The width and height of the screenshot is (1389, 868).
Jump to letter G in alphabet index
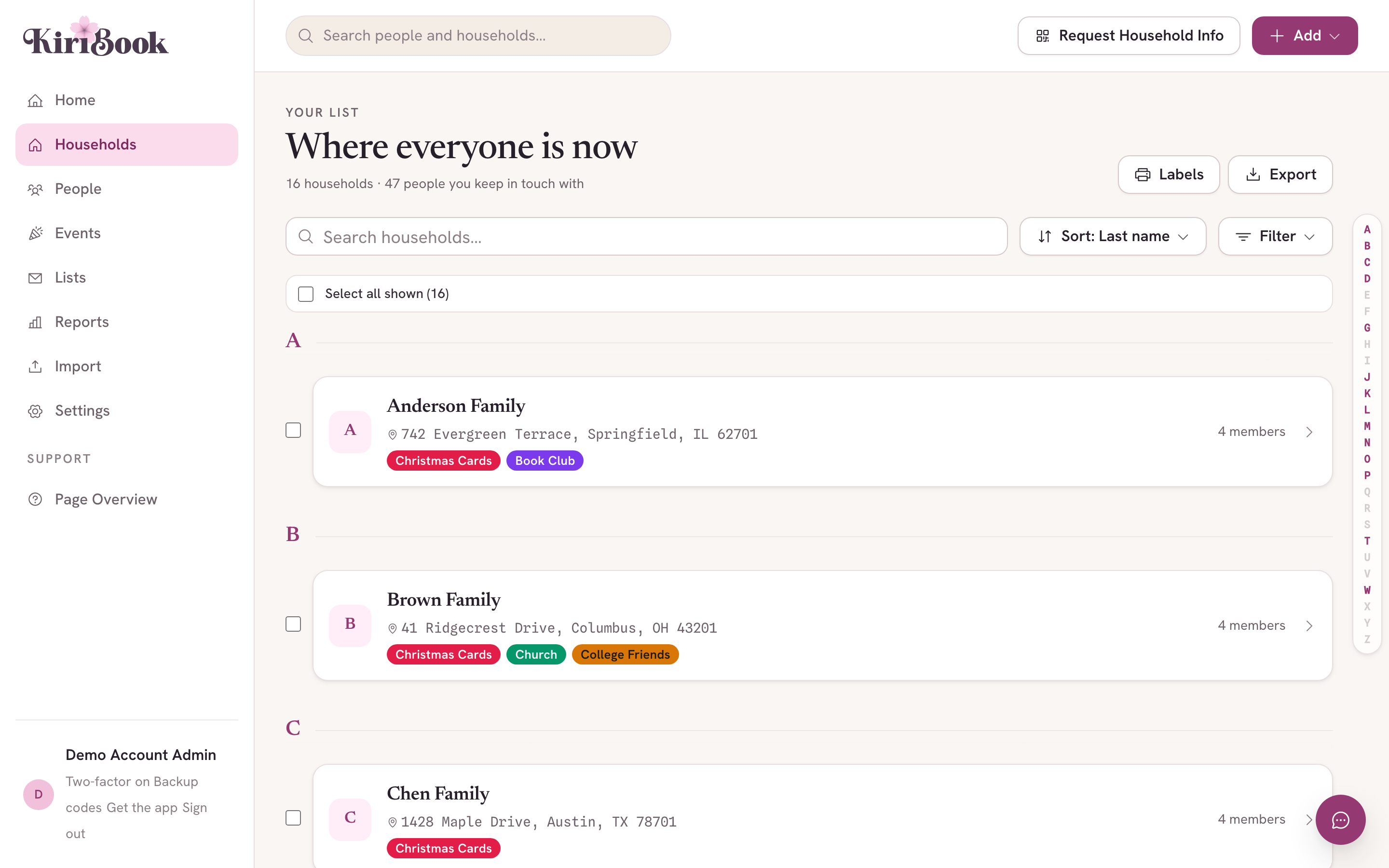(1367, 328)
